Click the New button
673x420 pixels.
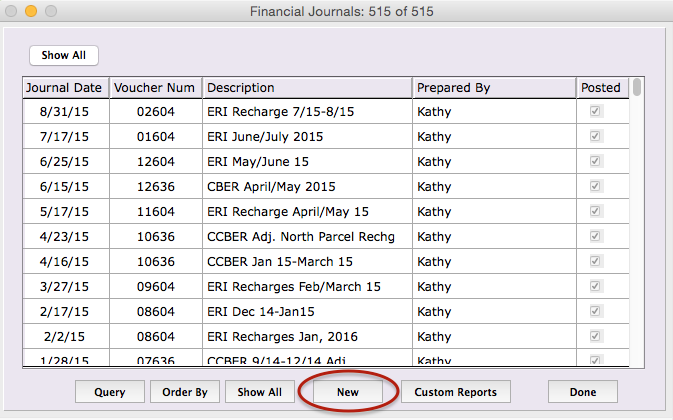pos(347,392)
